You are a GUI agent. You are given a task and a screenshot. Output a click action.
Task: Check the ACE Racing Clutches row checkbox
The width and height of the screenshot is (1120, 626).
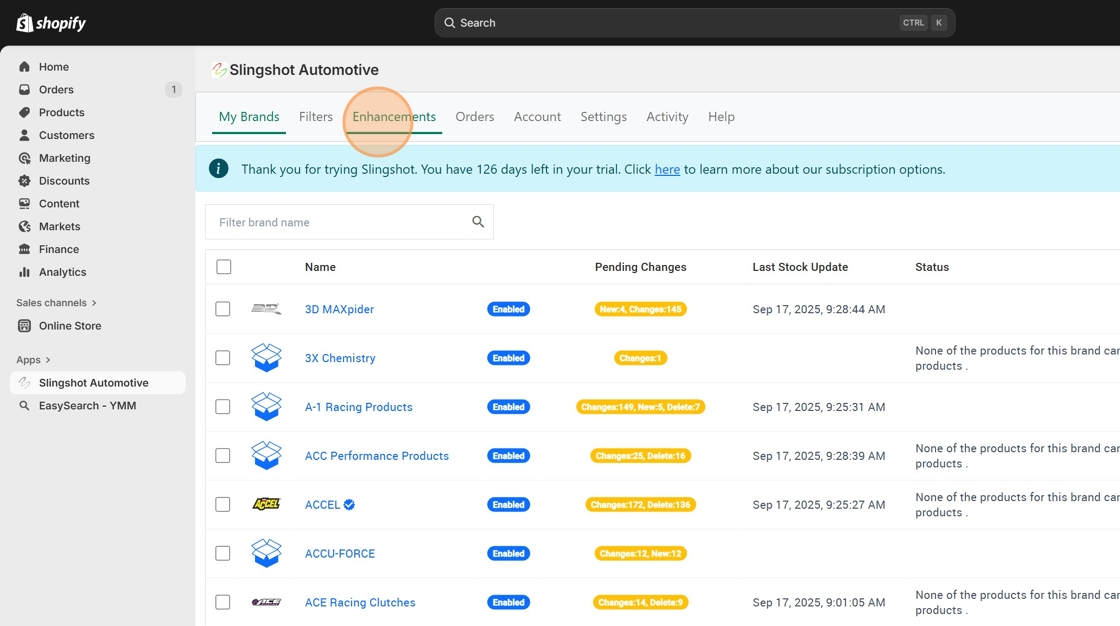click(x=223, y=602)
